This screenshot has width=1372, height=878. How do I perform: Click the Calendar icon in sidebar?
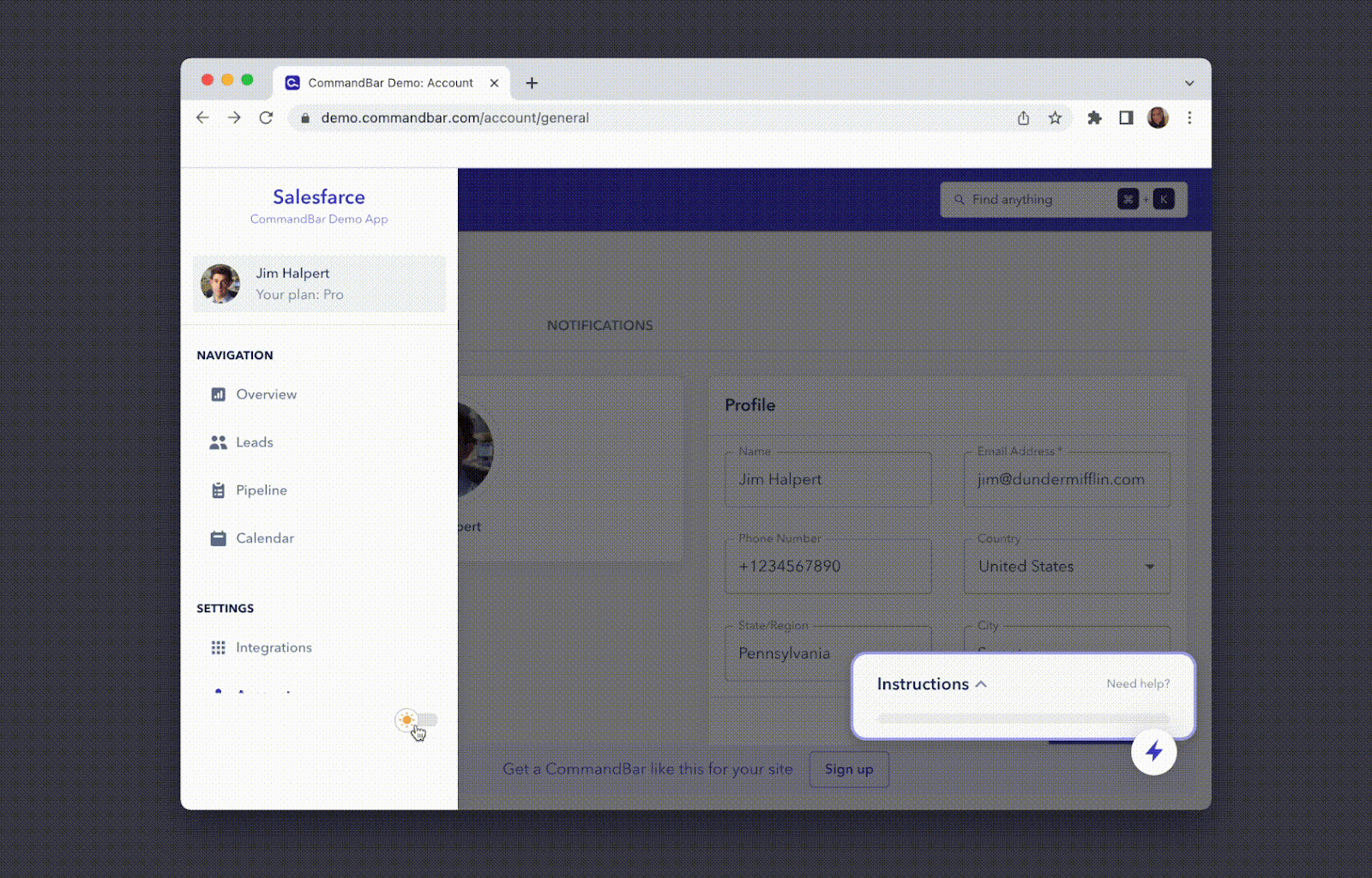pos(218,538)
